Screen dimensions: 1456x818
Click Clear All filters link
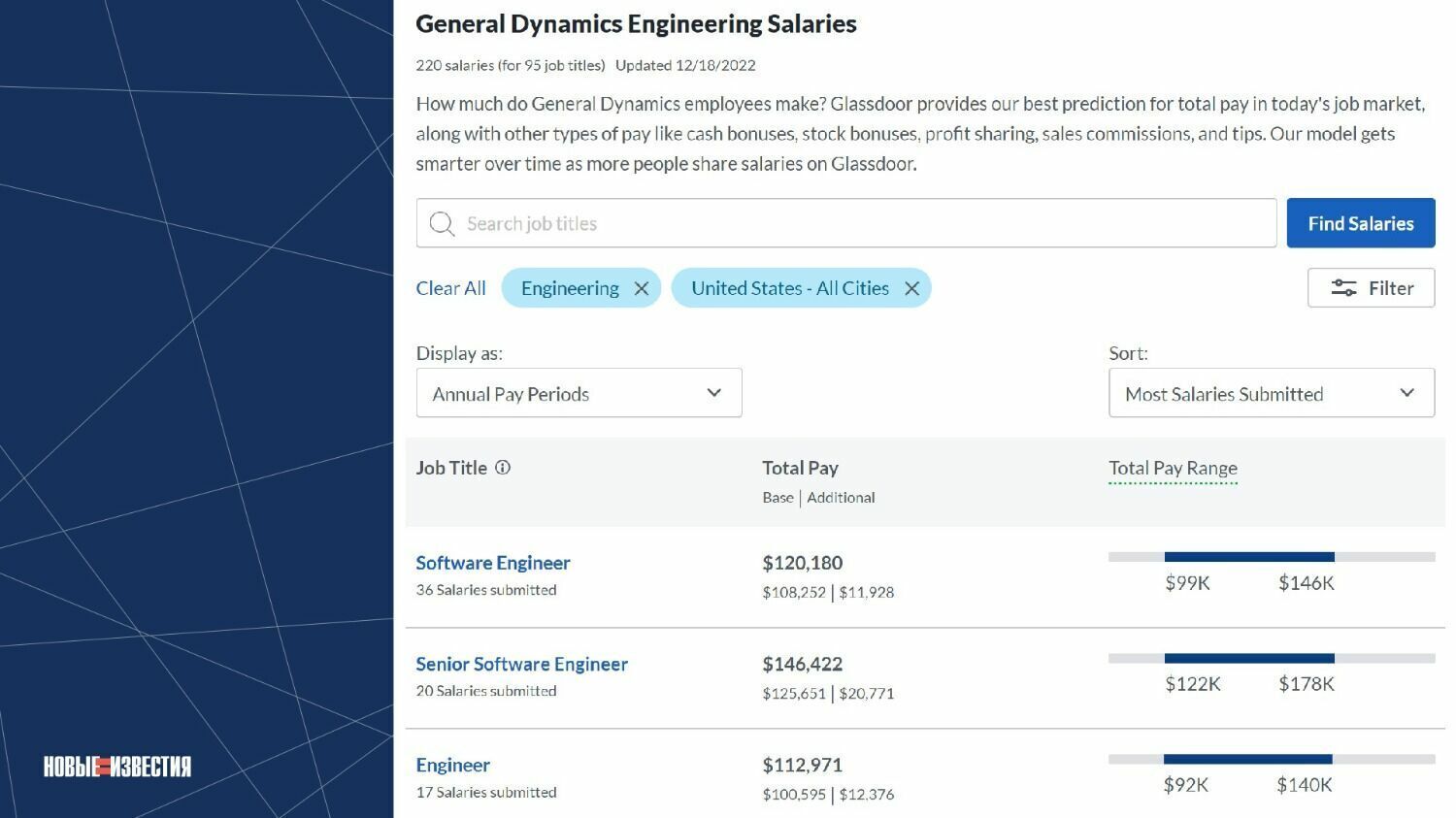point(450,288)
